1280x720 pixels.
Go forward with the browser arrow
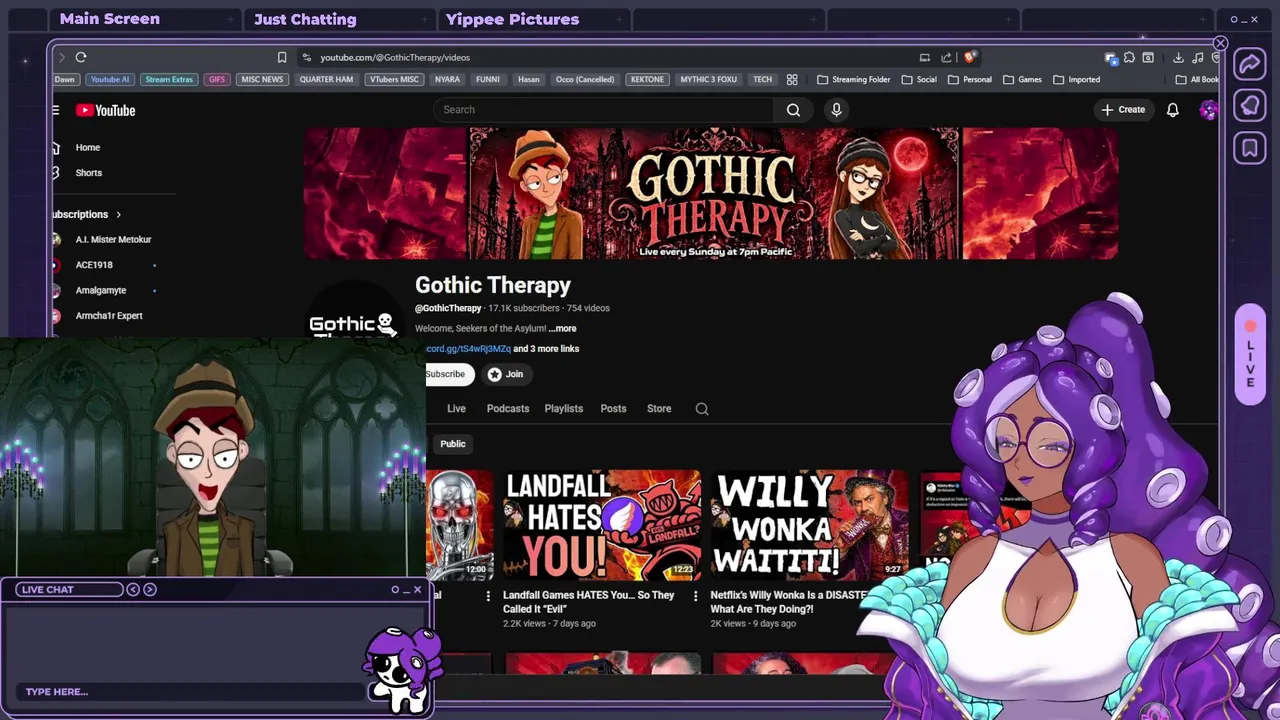pyautogui.click(x=62, y=57)
